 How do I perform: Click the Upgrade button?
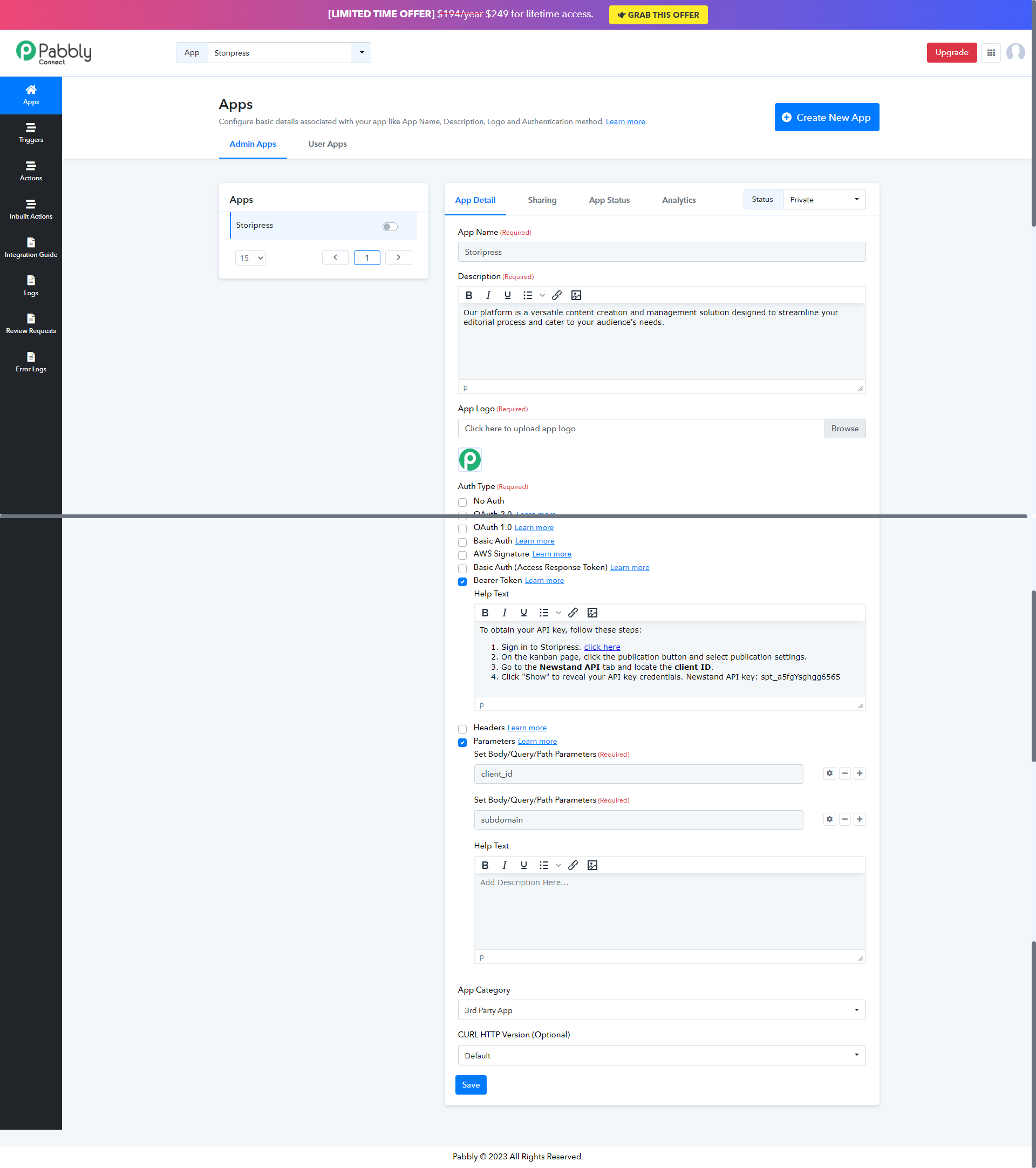[x=951, y=52]
